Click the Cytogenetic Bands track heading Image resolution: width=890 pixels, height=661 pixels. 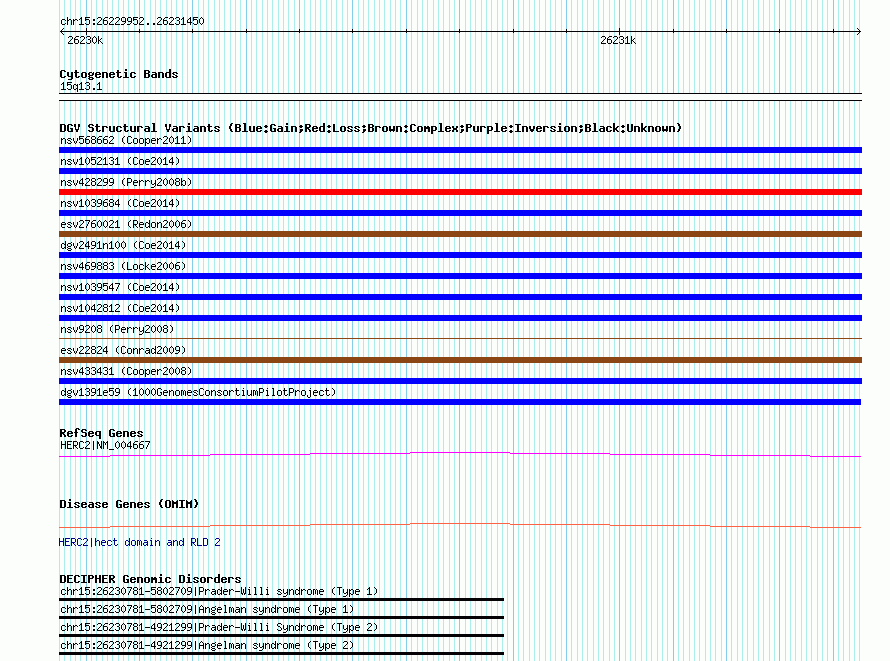pyautogui.click(x=119, y=74)
